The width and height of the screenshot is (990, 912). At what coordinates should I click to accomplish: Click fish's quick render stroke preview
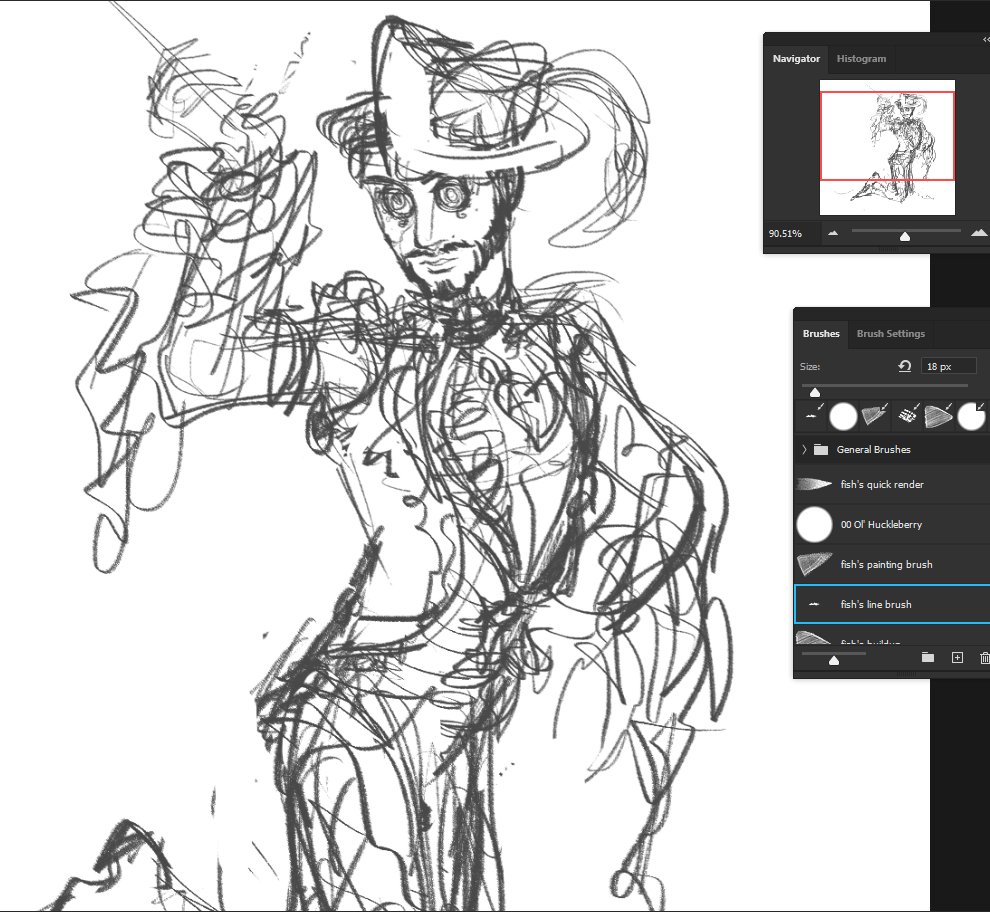pos(814,484)
